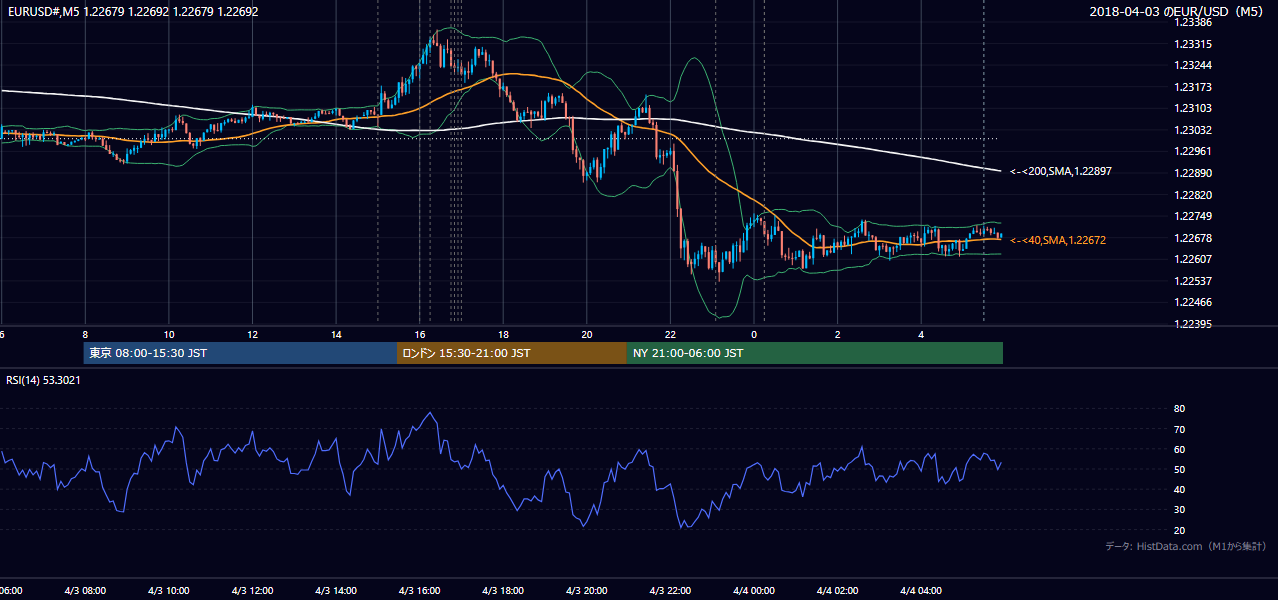The width and height of the screenshot is (1278, 600).
Task: Click RSI scale value 80
Action: point(1180,409)
